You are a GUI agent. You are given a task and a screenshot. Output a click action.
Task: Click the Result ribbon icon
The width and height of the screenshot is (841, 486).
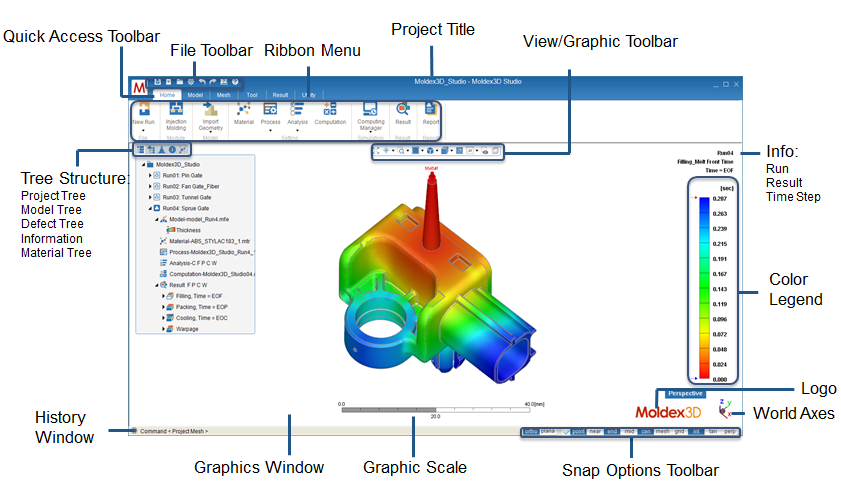point(403,109)
